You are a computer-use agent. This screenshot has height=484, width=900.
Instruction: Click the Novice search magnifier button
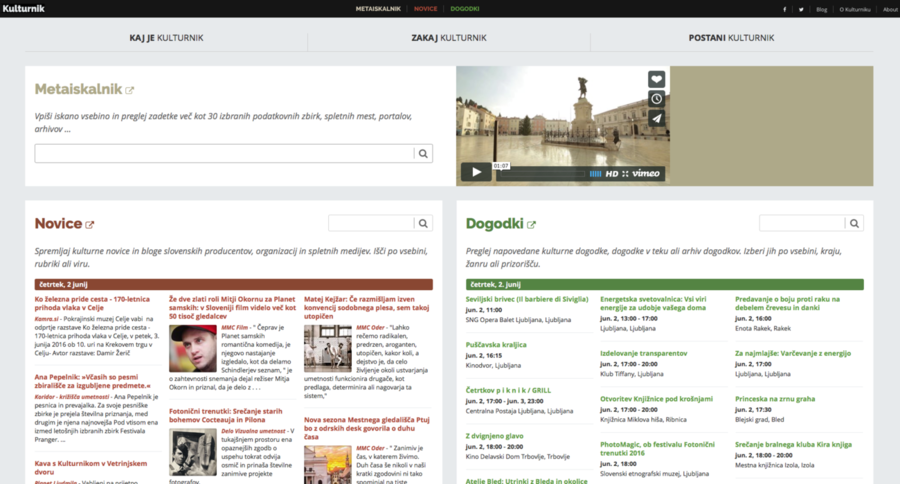pyautogui.click(x=423, y=224)
